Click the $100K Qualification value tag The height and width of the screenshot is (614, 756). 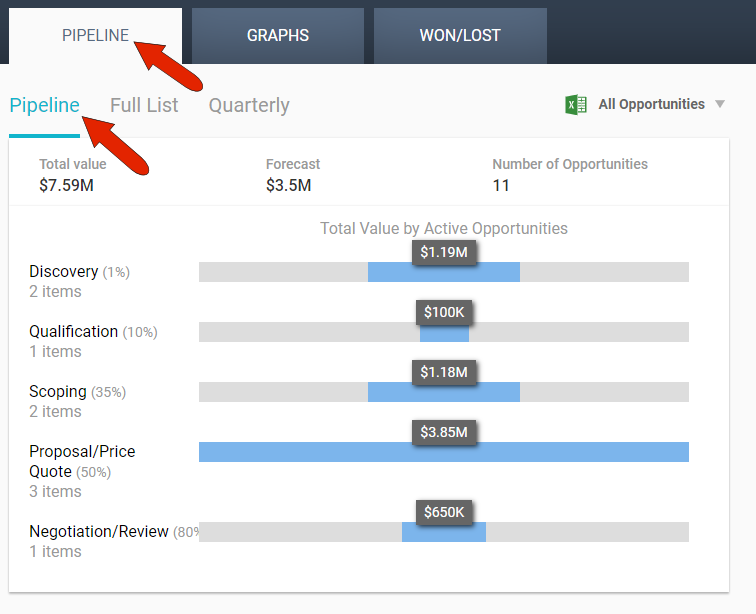[444, 312]
